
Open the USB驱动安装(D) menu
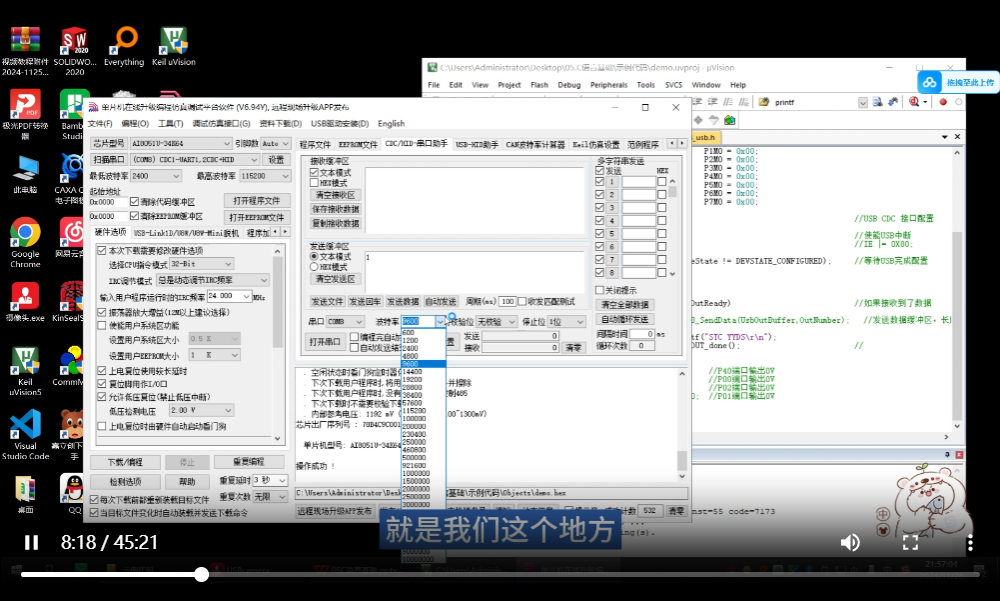coord(340,124)
